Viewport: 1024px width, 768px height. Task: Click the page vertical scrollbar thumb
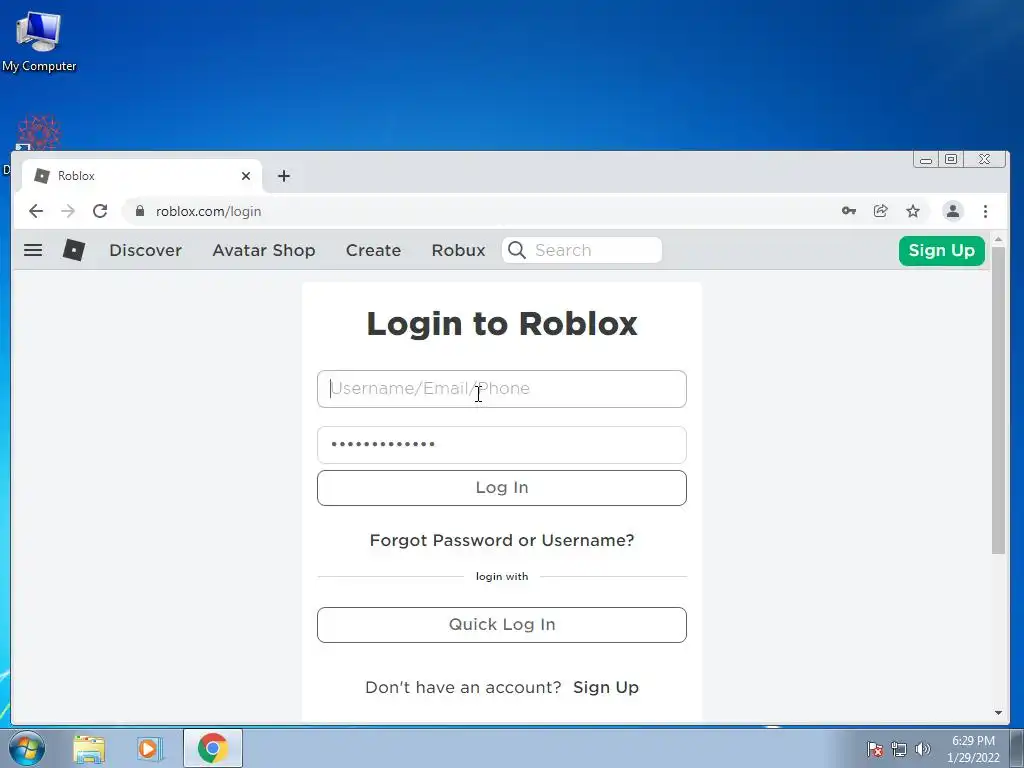[x=998, y=401]
